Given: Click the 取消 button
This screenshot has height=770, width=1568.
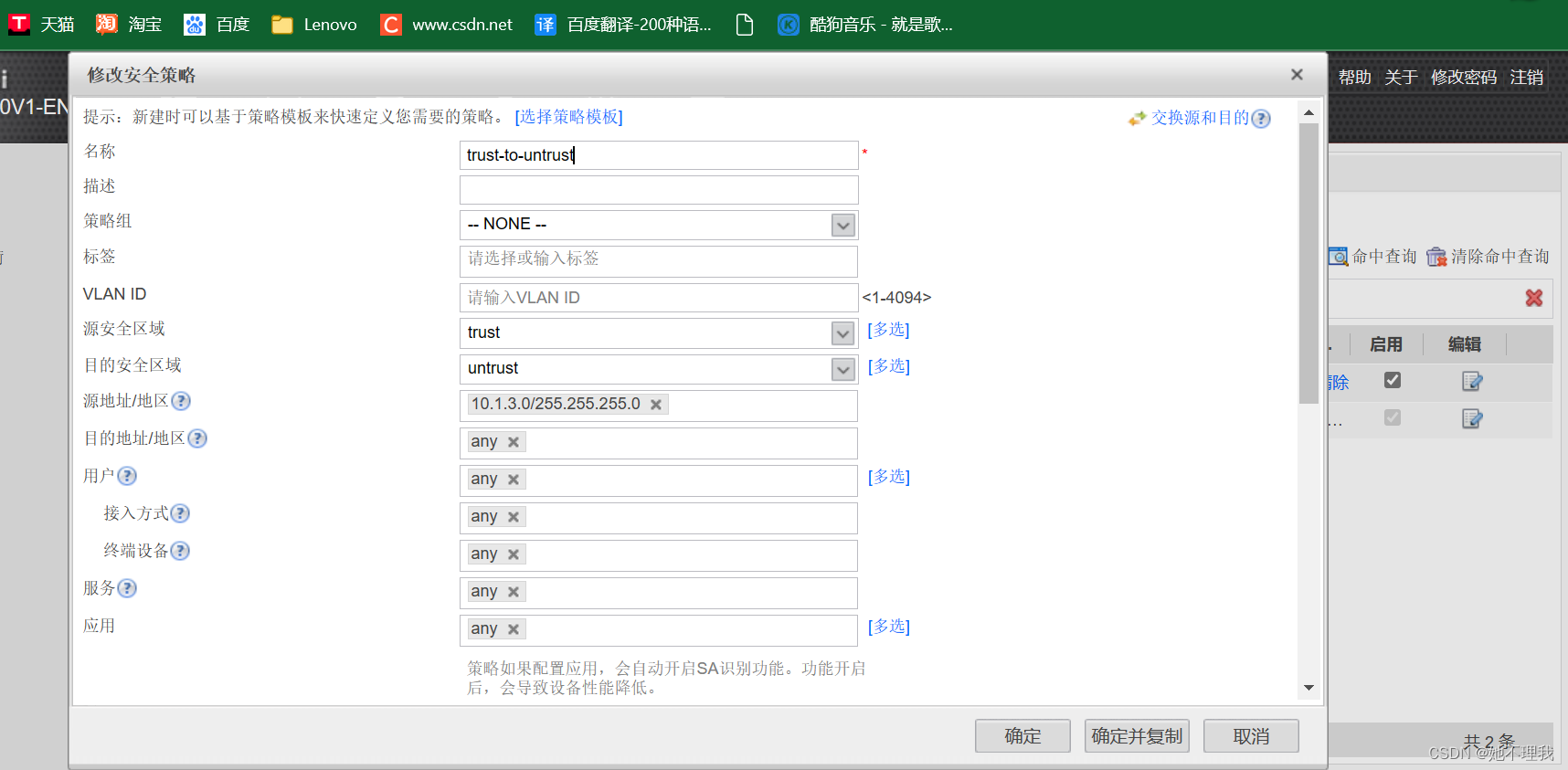Looking at the screenshot, I should [1251, 736].
